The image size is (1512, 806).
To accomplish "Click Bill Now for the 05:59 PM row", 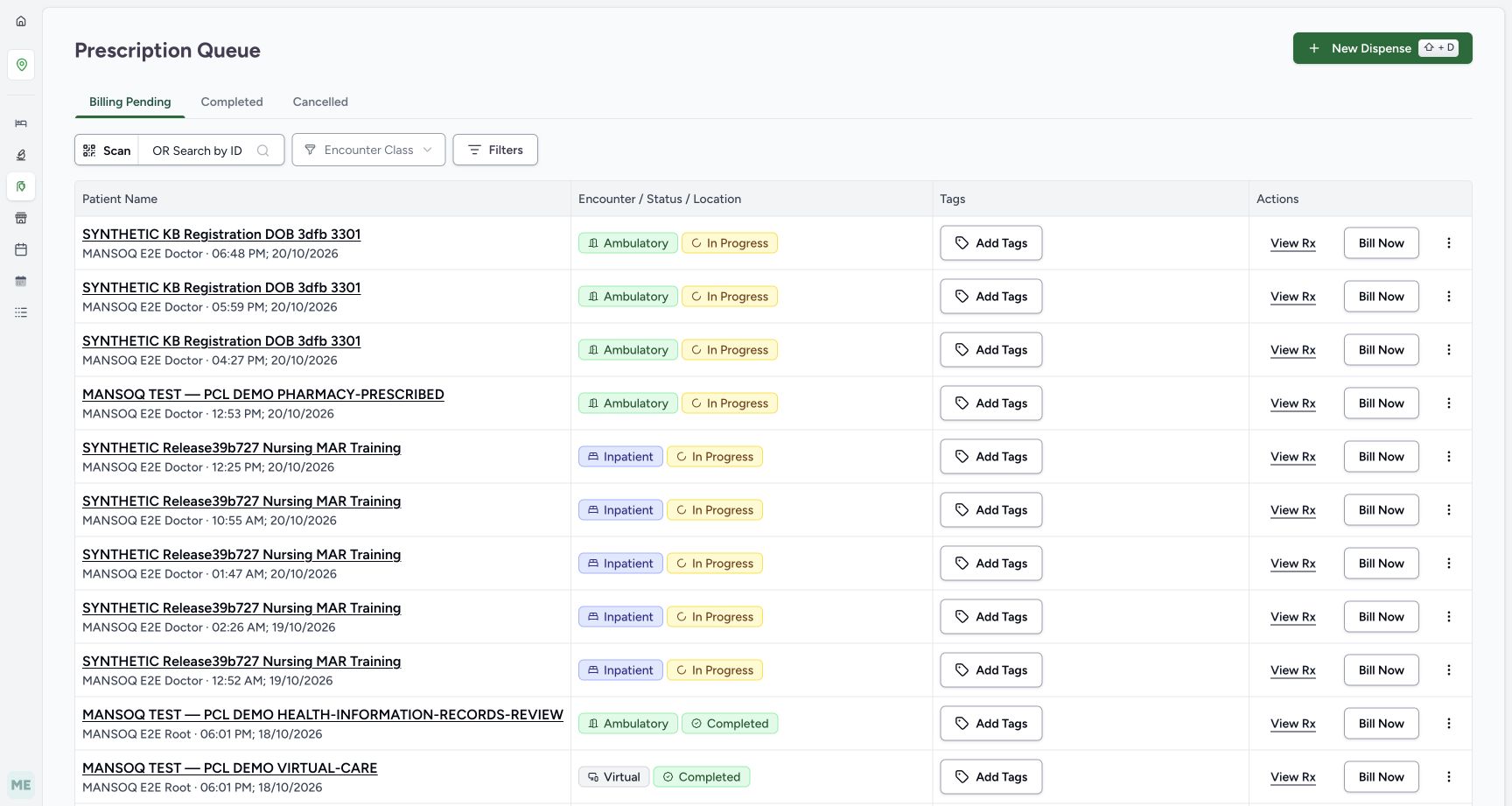I will (1381, 297).
